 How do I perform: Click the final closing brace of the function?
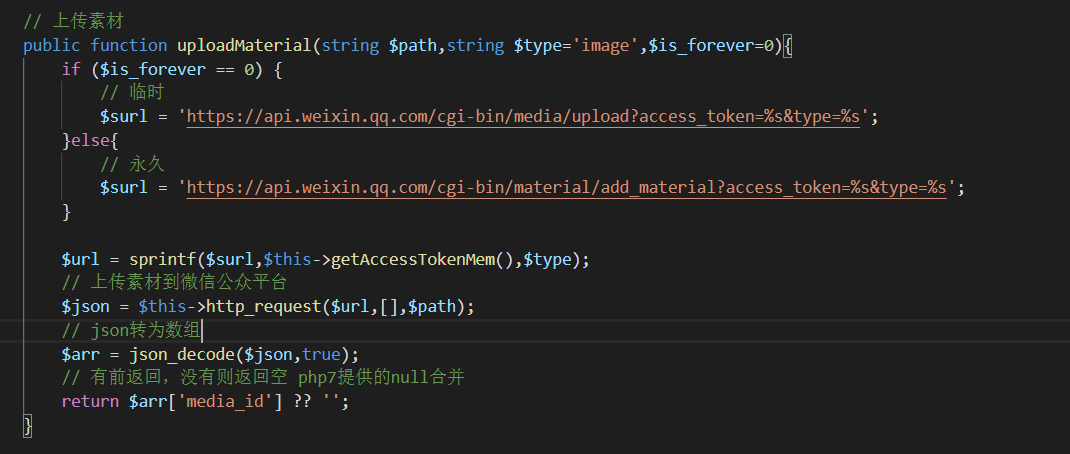[28, 425]
